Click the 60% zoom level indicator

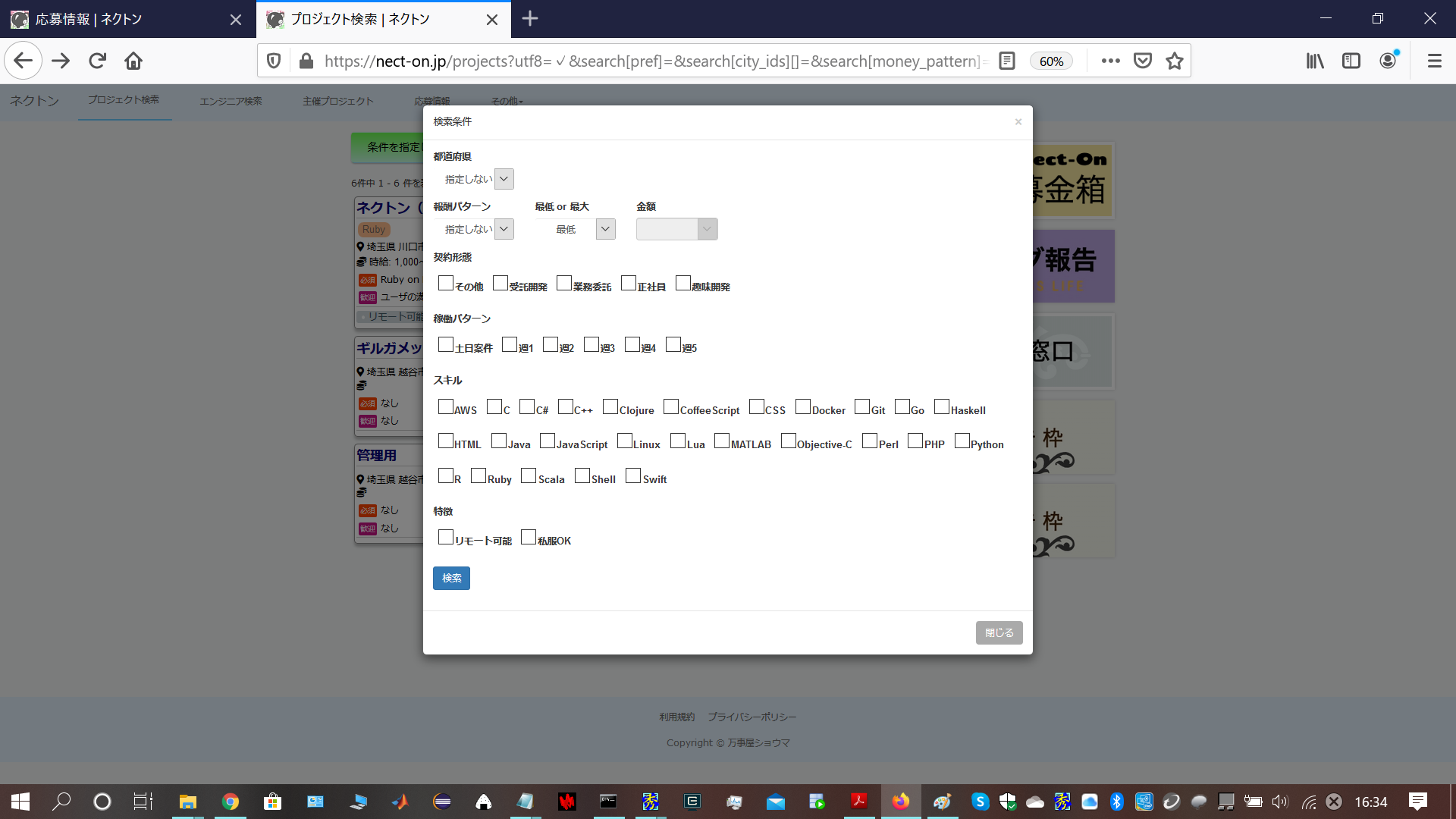point(1051,61)
